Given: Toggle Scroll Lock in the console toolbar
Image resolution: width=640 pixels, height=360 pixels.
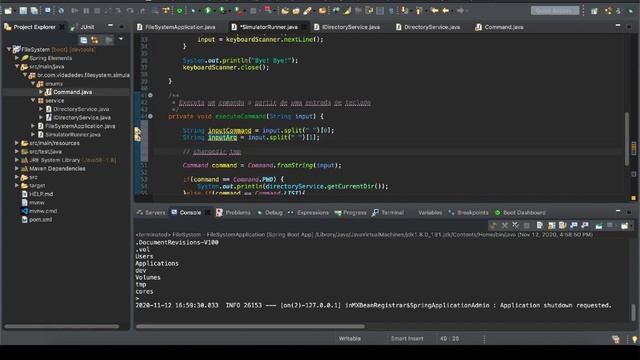Looking at the screenshot, I should click(x=551, y=225).
